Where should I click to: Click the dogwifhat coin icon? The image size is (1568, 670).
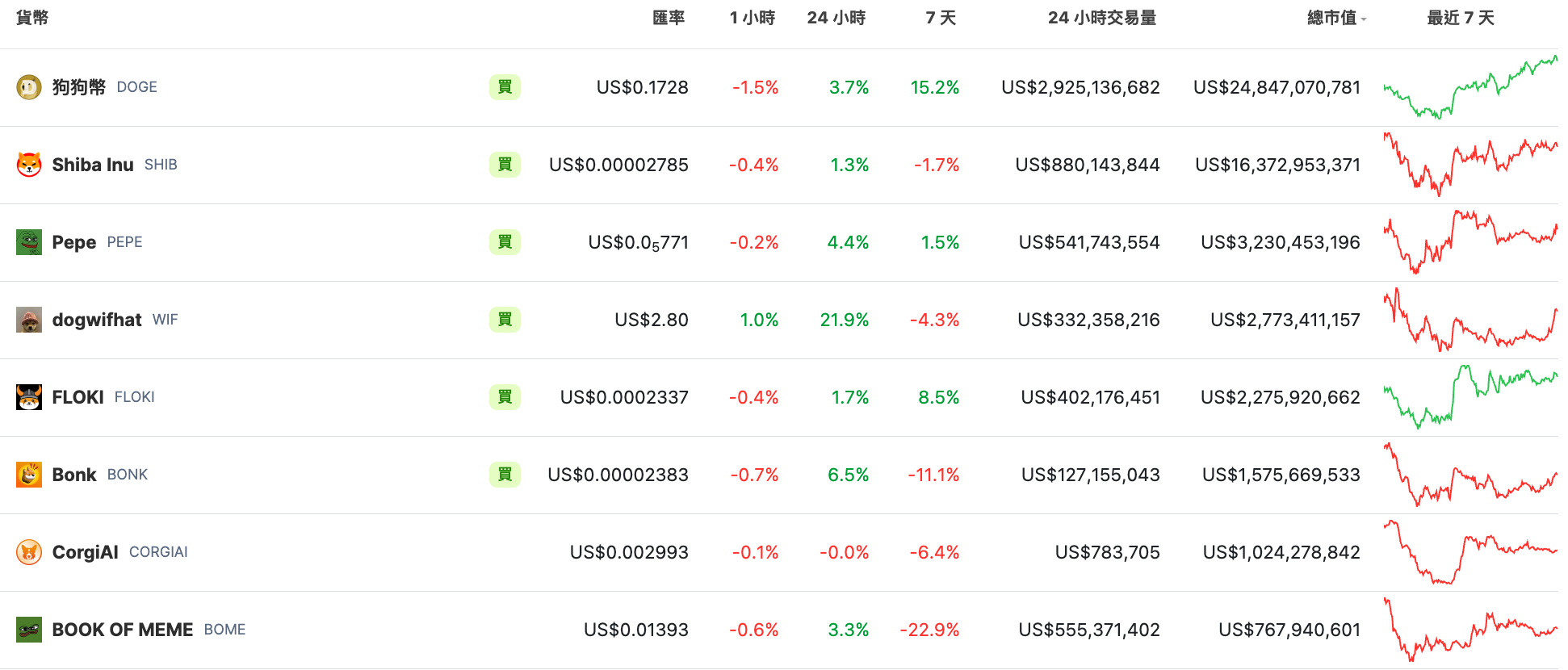tap(29, 320)
